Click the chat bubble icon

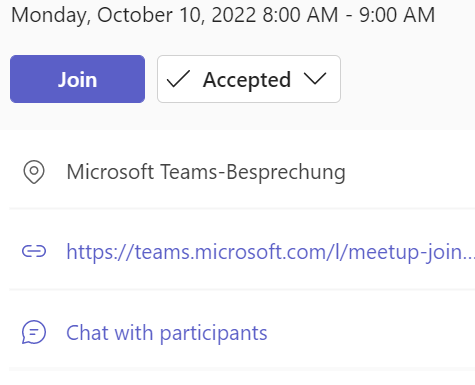[x=34, y=332]
